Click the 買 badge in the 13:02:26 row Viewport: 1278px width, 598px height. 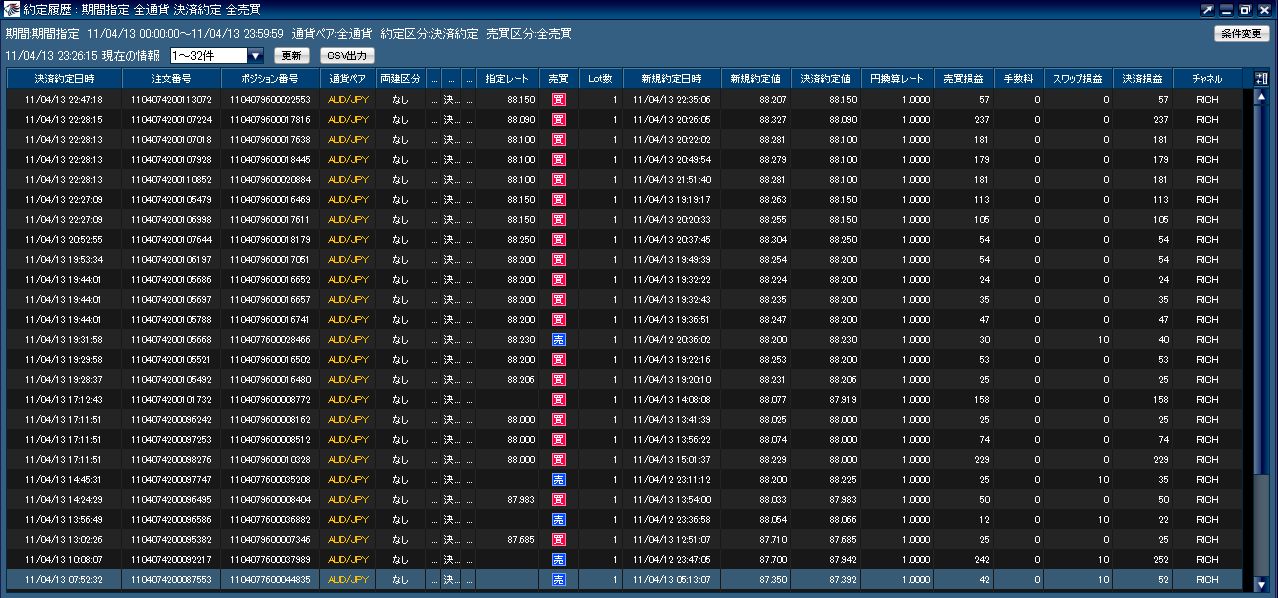559,540
